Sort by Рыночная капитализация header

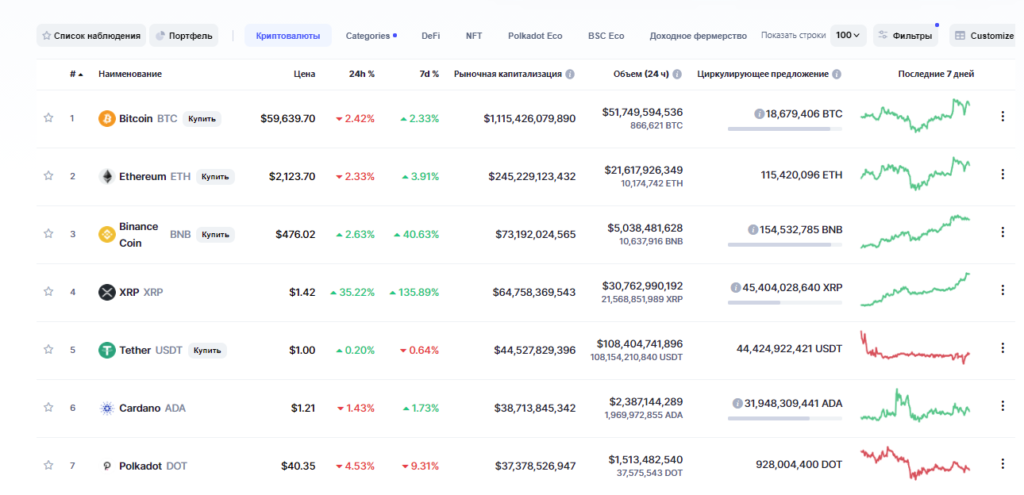[x=508, y=74]
